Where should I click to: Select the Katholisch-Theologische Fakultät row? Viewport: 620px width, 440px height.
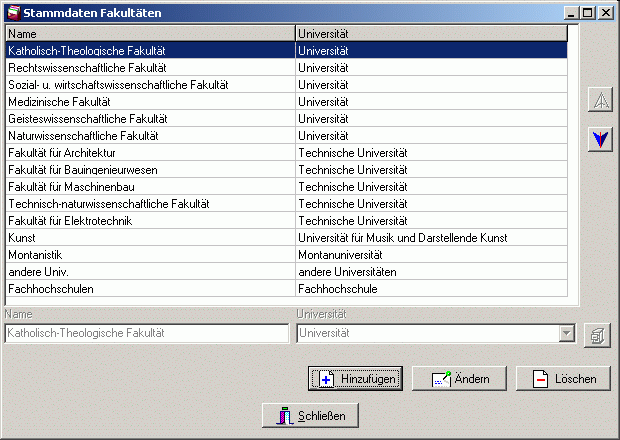click(x=287, y=51)
